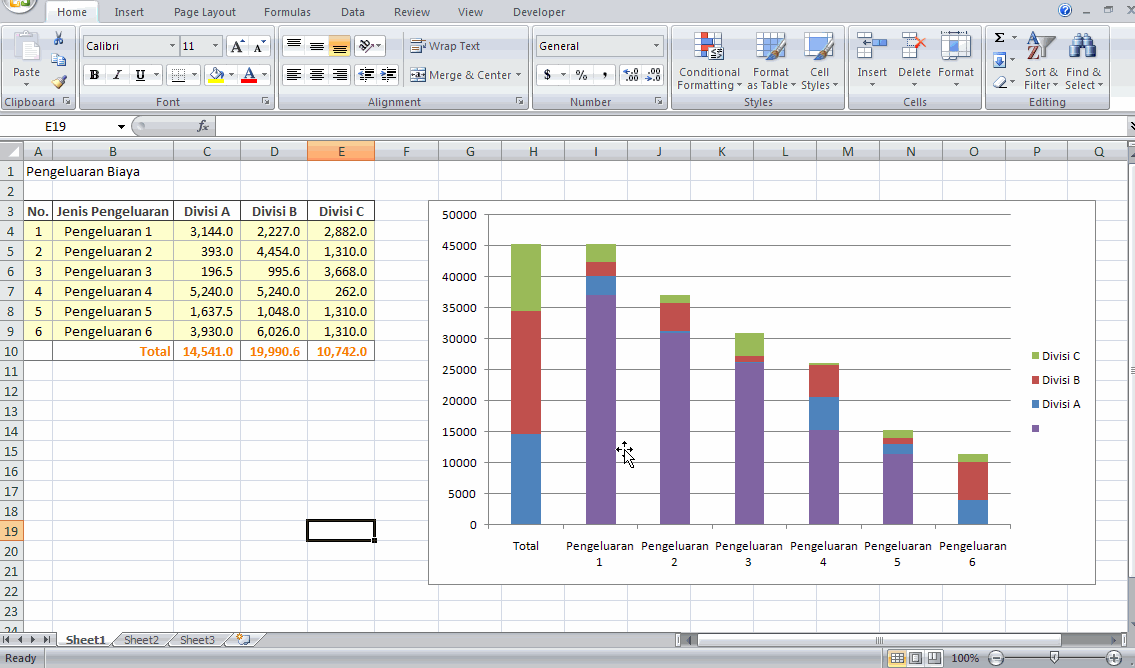
Task: Open Sort & Filter menu
Action: pyautogui.click(x=1041, y=62)
